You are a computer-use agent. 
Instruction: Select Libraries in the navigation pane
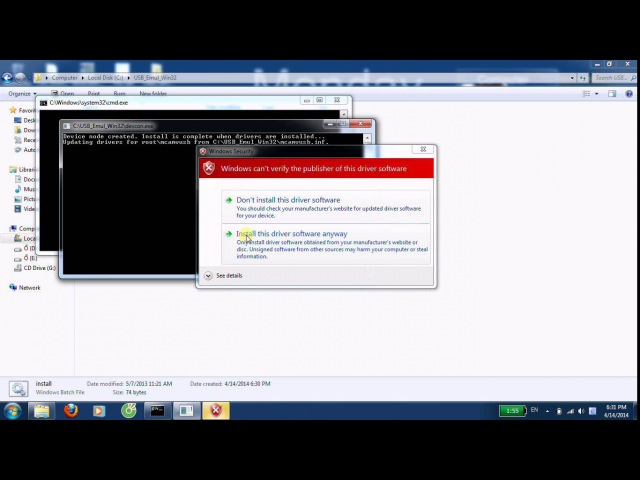(x=23, y=169)
